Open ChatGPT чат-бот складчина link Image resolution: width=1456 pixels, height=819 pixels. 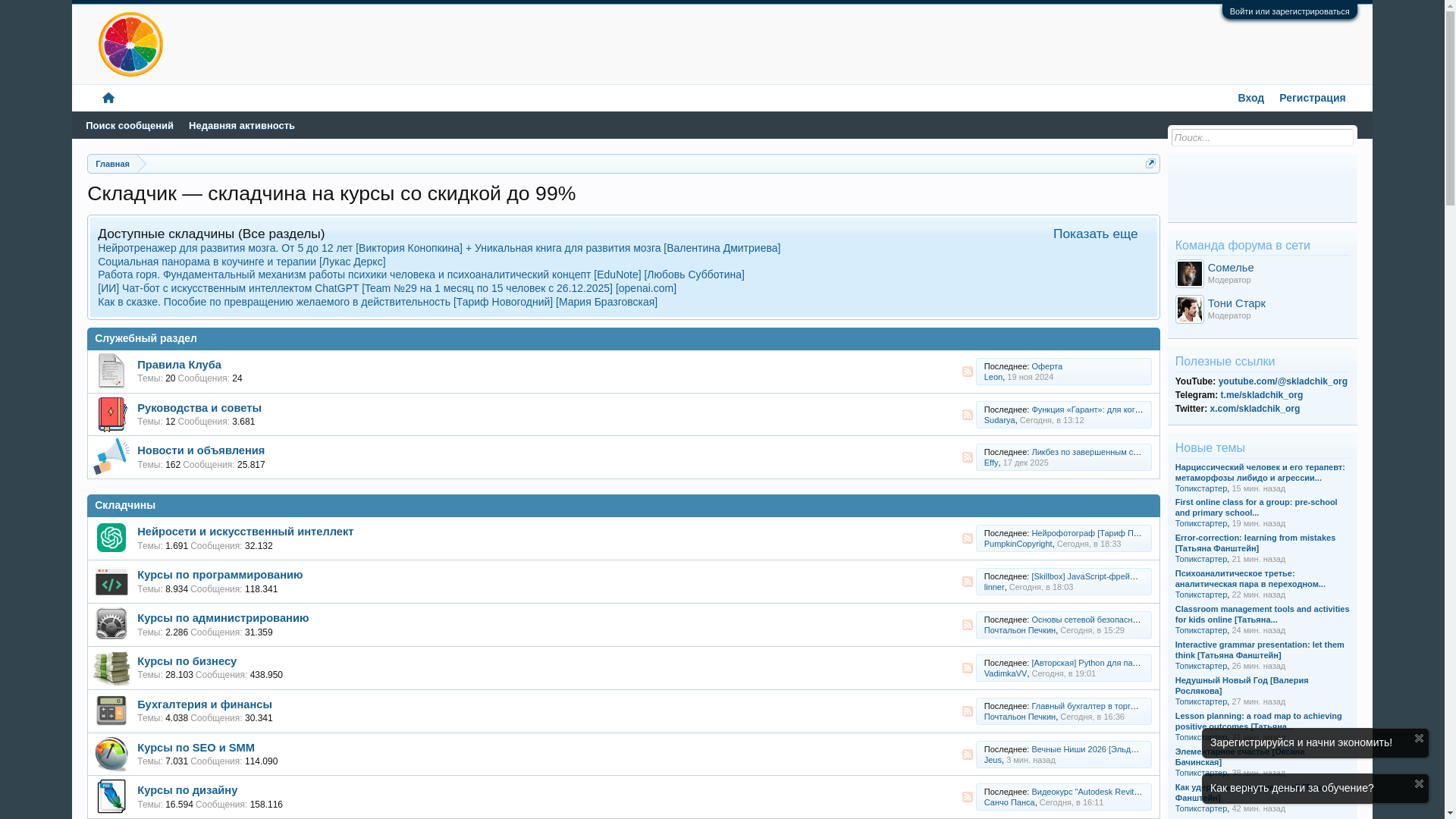click(x=387, y=288)
